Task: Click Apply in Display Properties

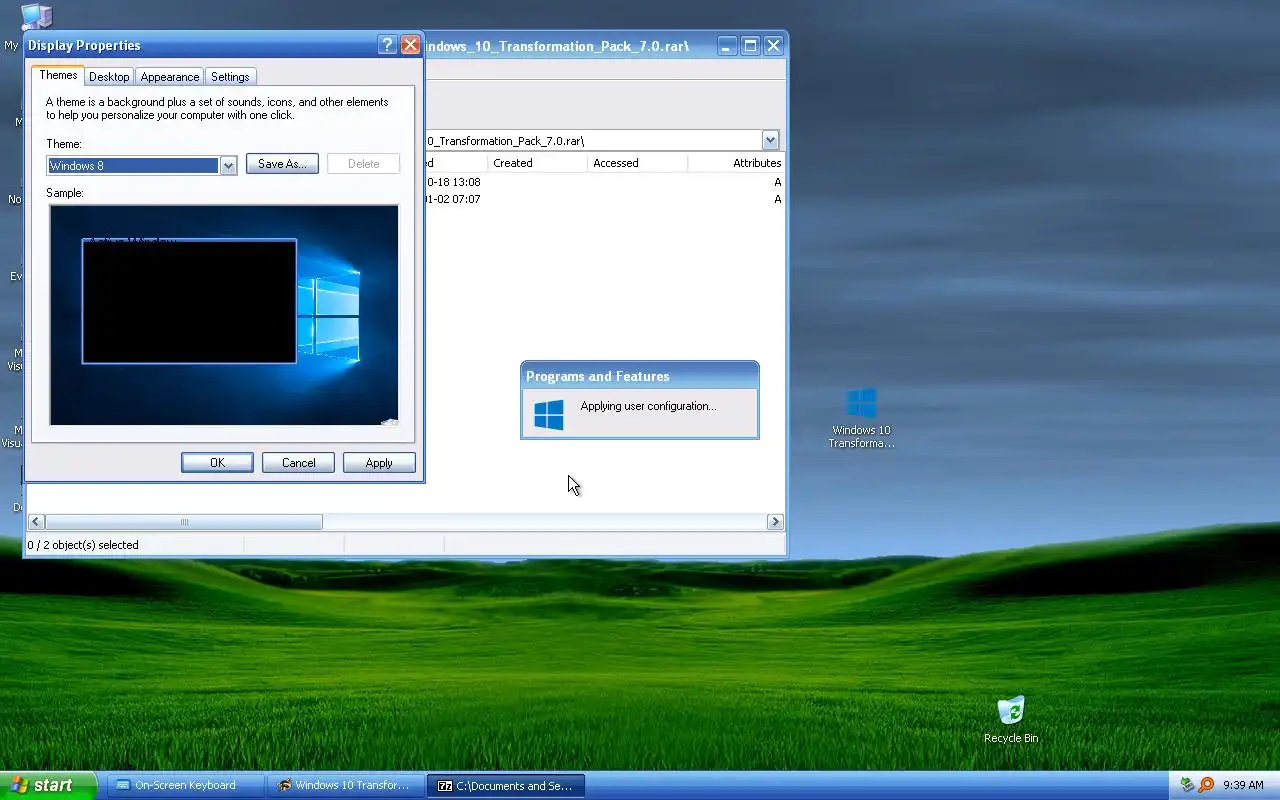Action: [x=379, y=463]
